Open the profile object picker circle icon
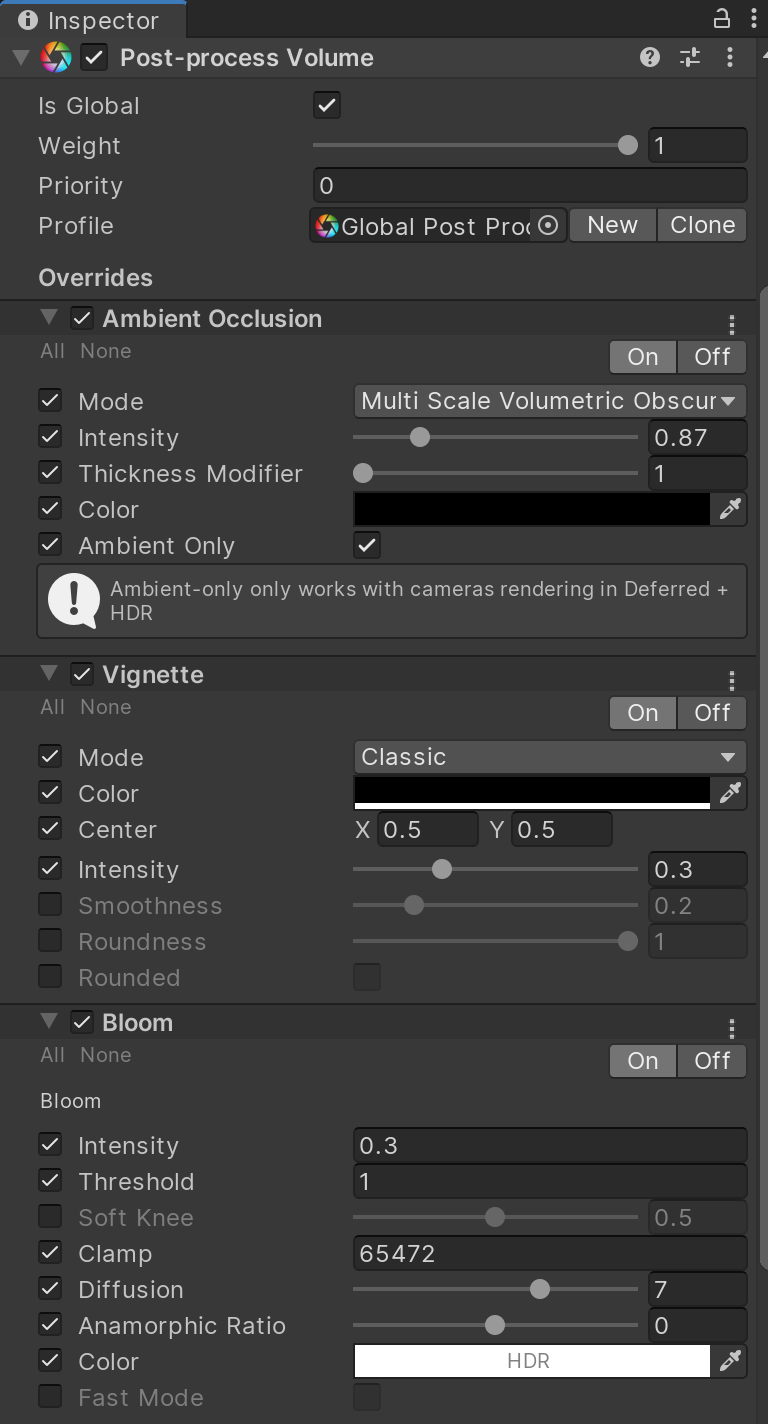The height and width of the screenshot is (1424, 768). coord(548,224)
